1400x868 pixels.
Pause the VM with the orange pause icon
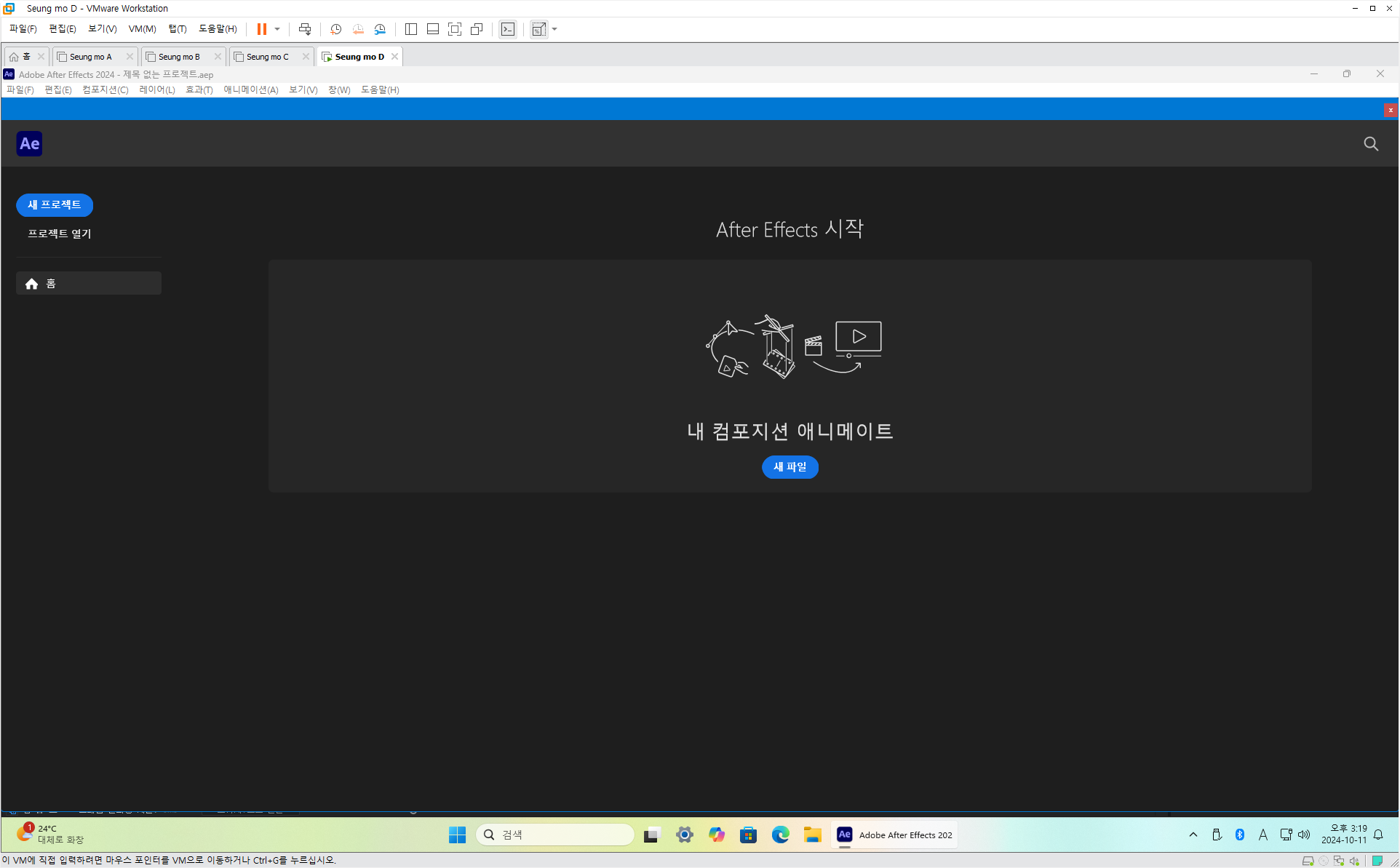click(x=261, y=29)
